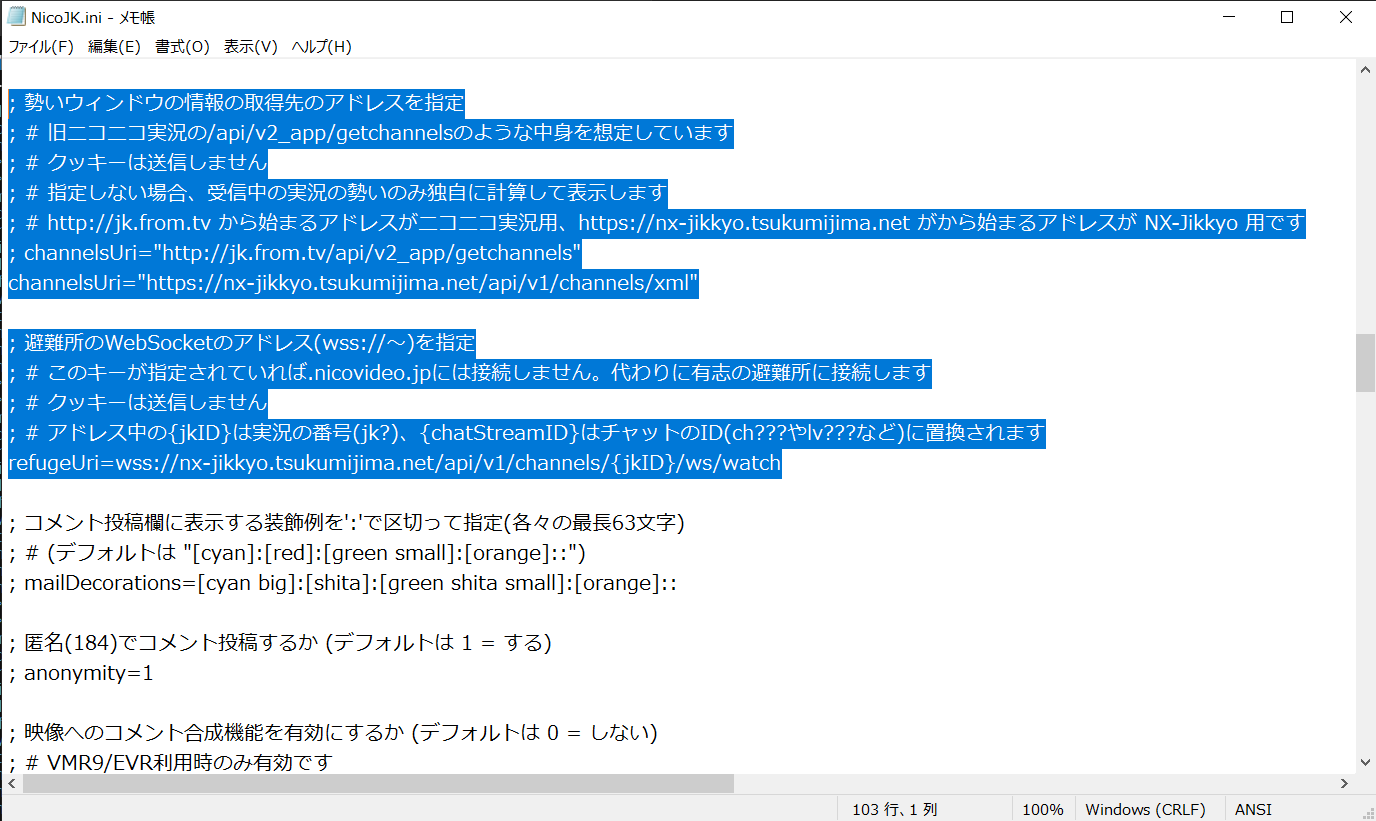Screen dimensions: 1376x821
Task: Click the line beginning '; 勢いウィンドウの情報'
Action: point(237,102)
